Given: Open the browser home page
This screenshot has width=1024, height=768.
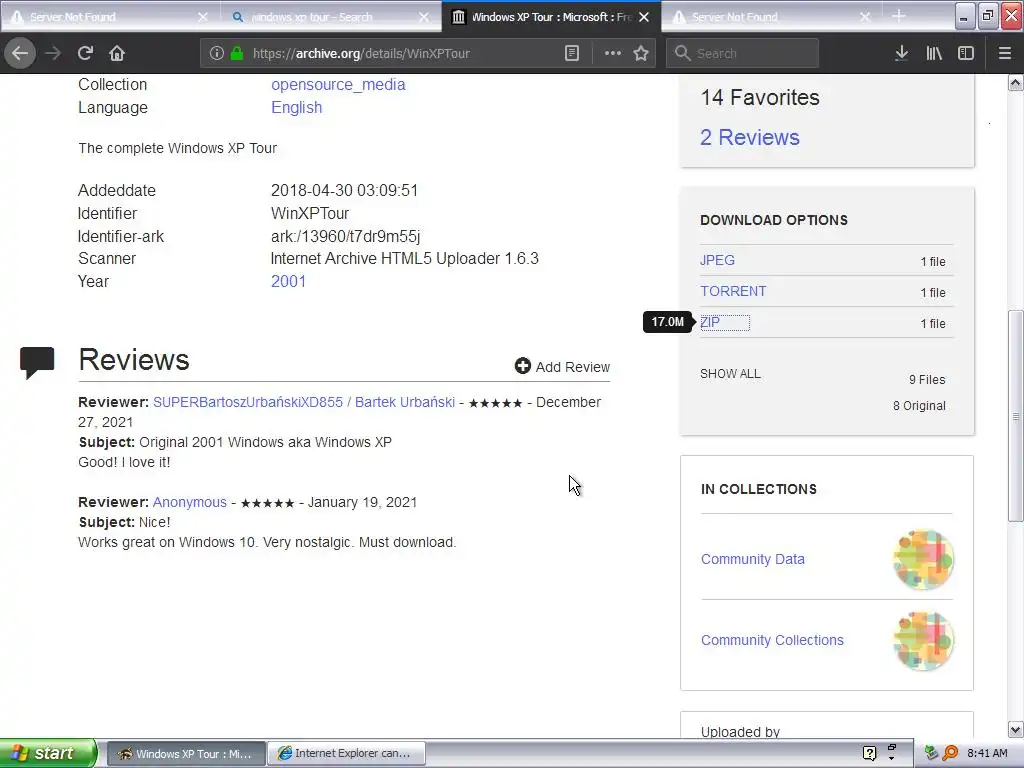Looking at the screenshot, I should (117, 53).
